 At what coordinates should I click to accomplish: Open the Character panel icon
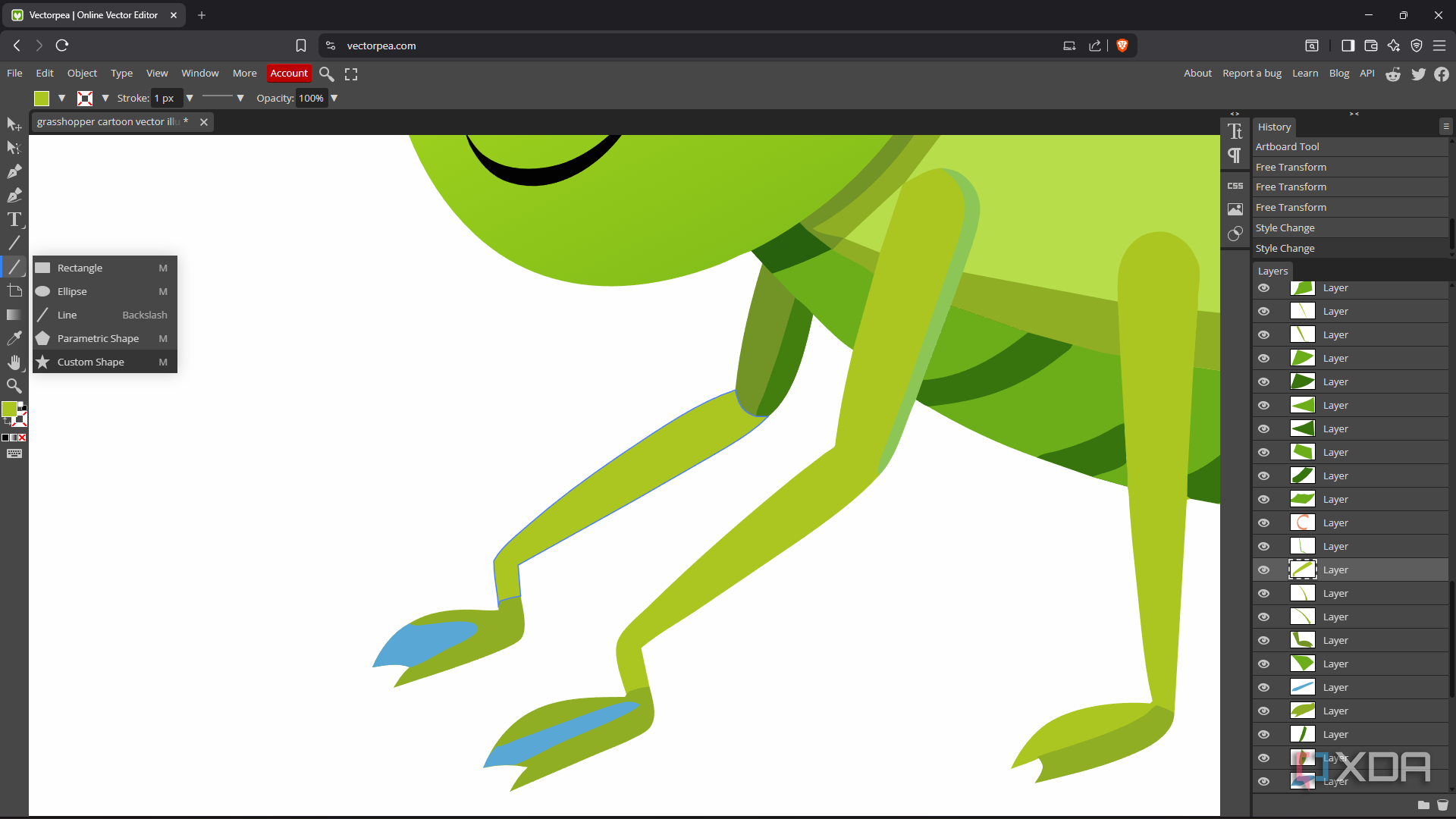[1235, 131]
